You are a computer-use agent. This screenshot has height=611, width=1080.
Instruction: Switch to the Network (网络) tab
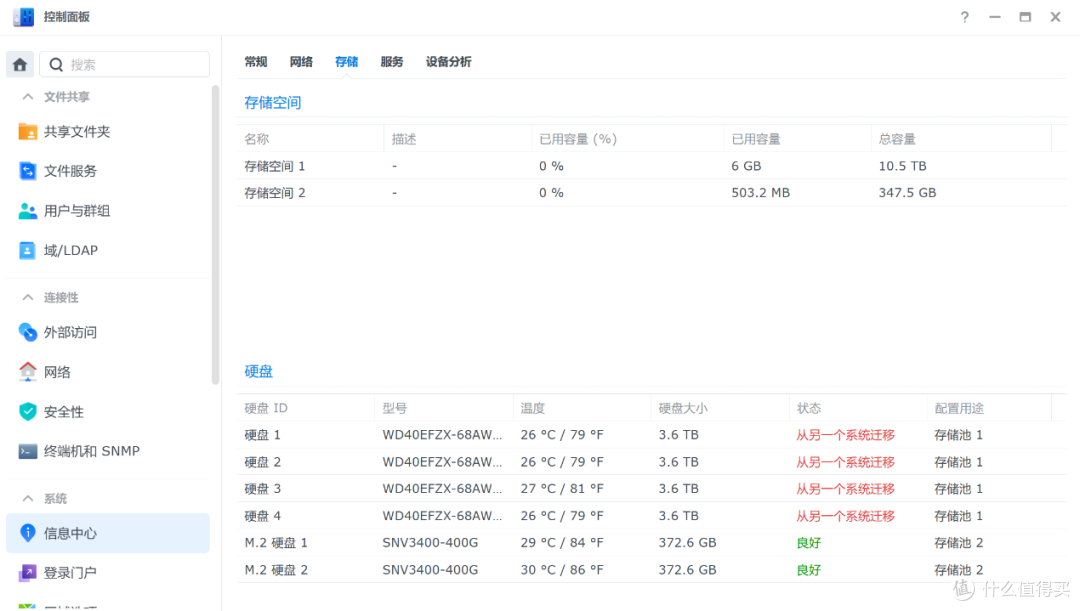click(x=301, y=62)
